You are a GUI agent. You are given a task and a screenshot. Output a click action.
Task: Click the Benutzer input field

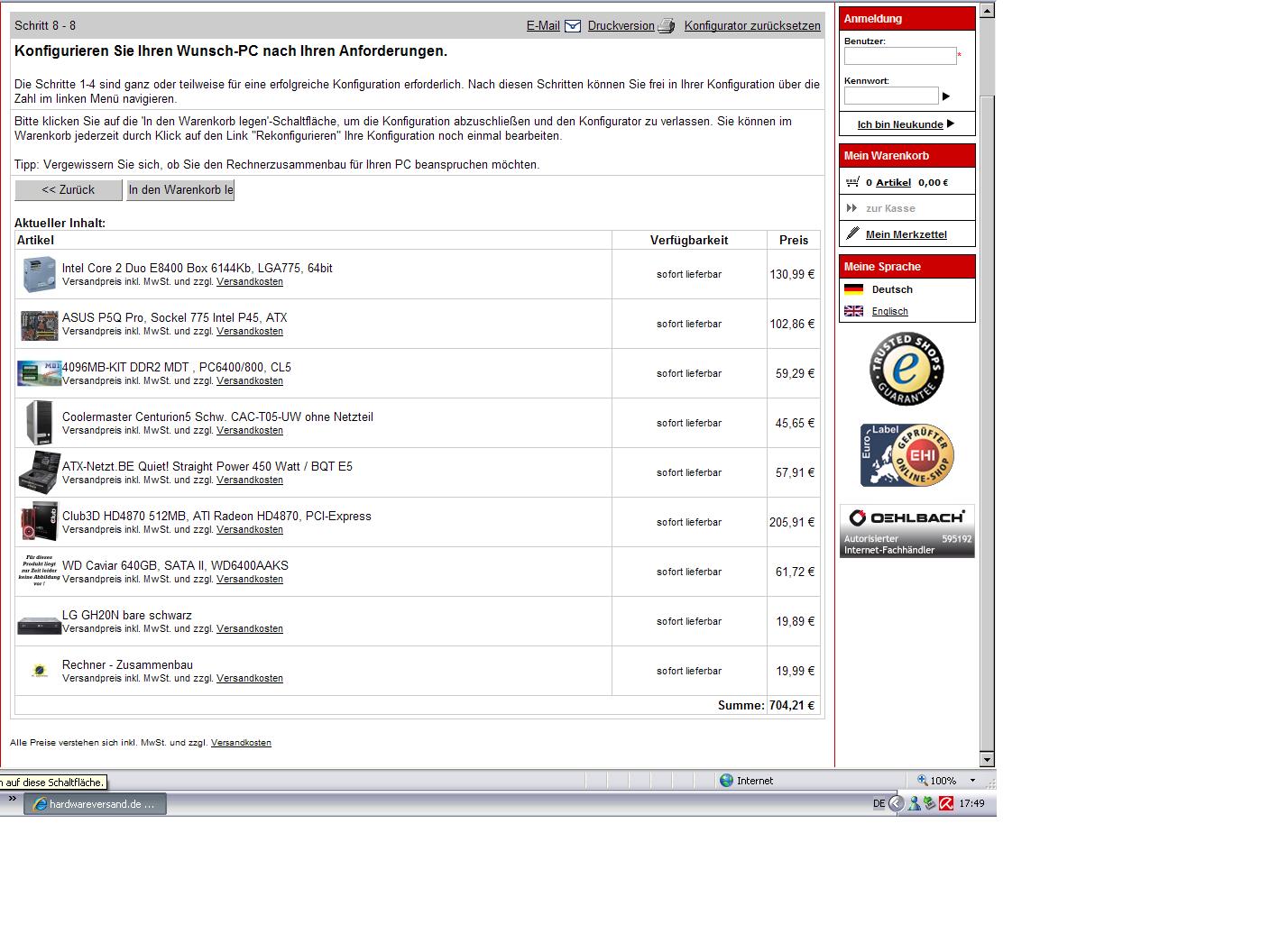[x=900, y=56]
